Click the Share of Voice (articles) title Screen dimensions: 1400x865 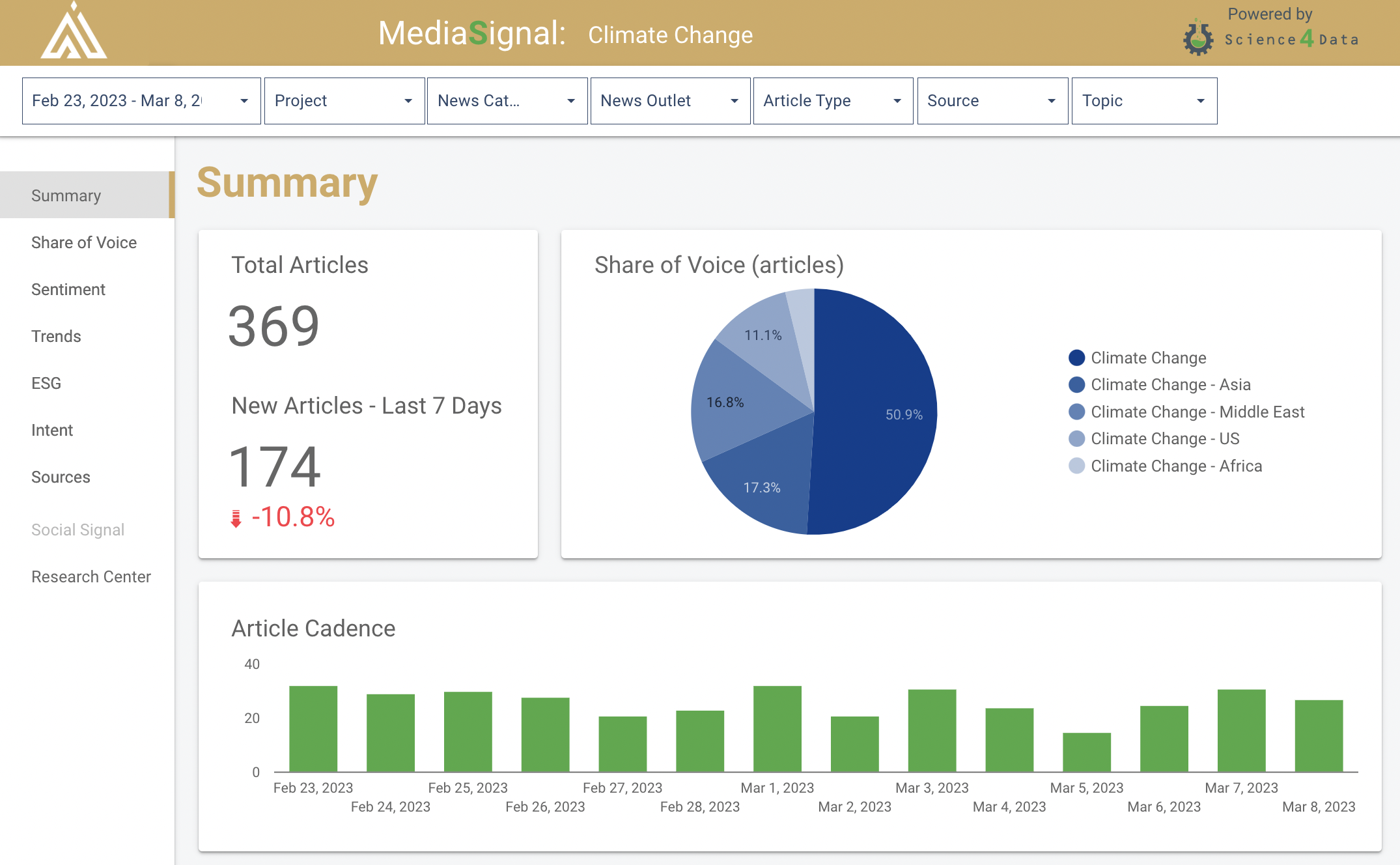tap(719, 265)
